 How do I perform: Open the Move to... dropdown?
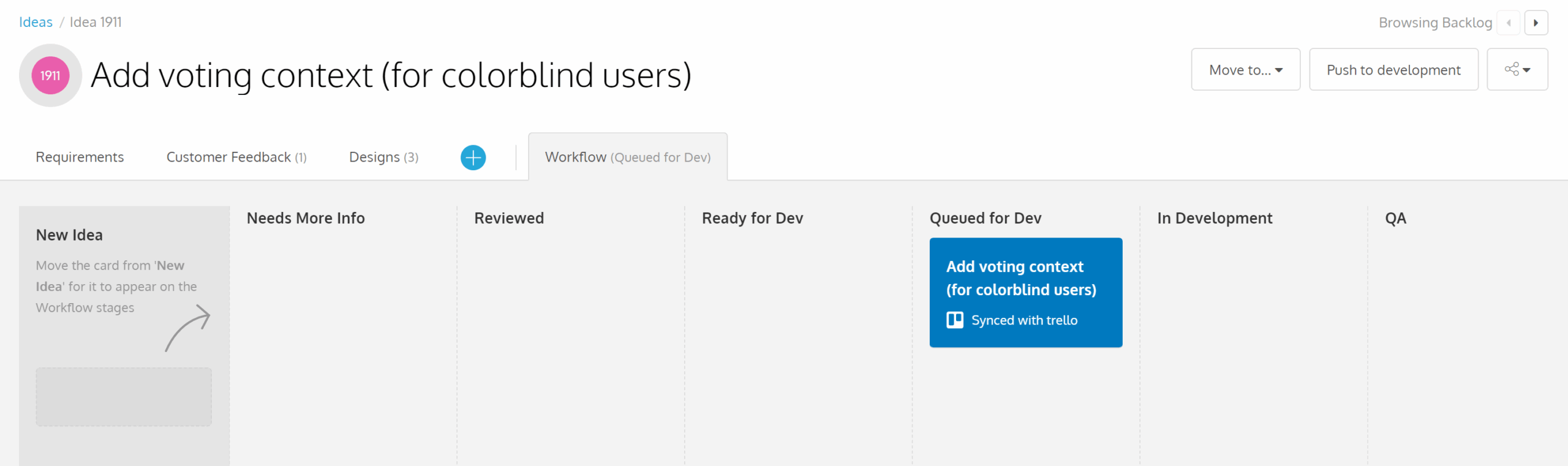click(1245, 69)
